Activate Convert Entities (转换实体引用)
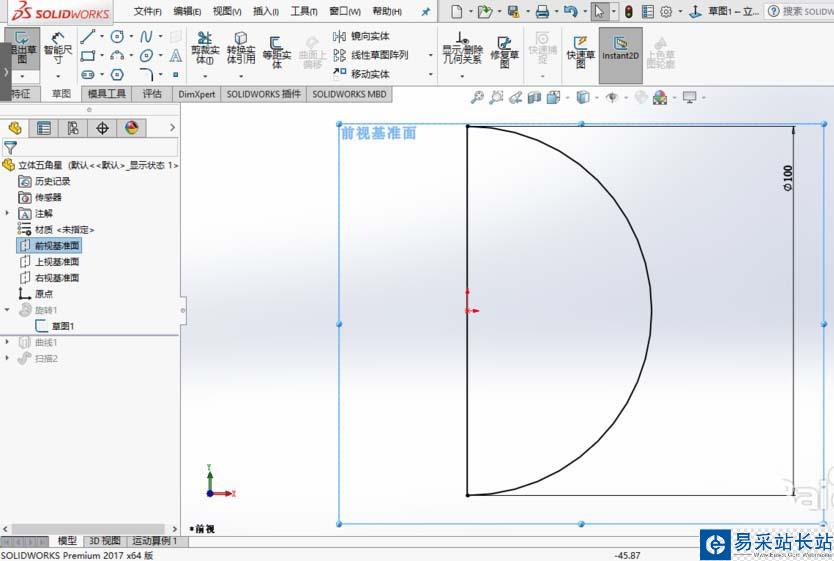The height and width of the screenshot is (561, 834). pyautogui.click(x=240, y=48)
